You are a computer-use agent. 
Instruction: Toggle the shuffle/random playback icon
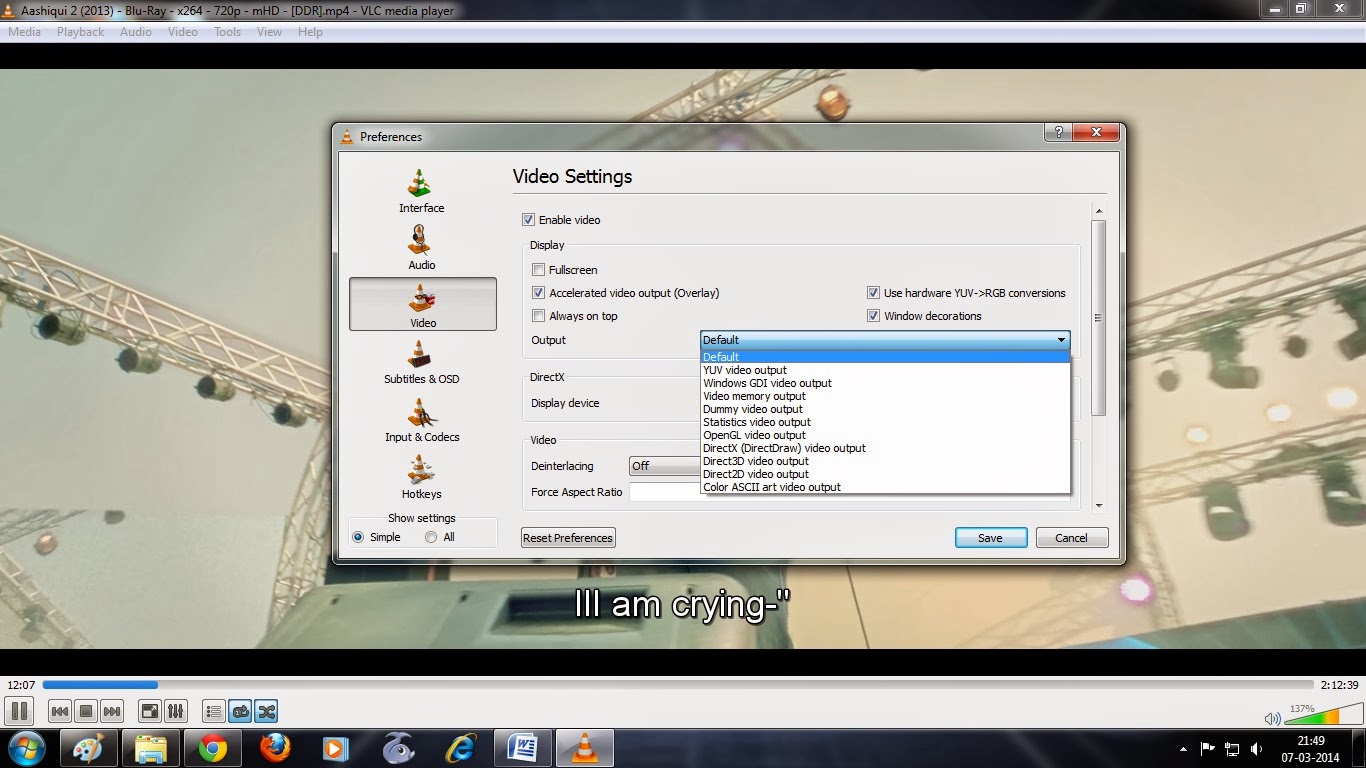266,712
